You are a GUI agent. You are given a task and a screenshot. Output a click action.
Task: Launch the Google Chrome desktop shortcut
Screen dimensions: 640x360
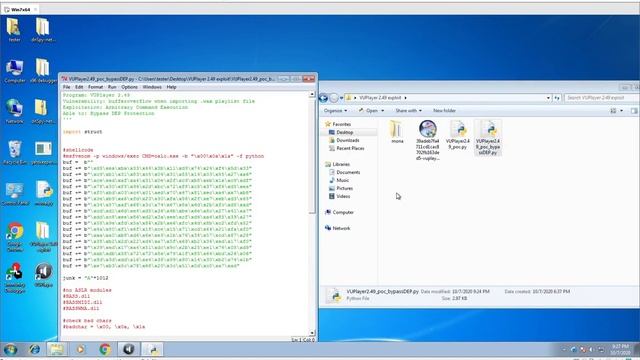[15, 236]
